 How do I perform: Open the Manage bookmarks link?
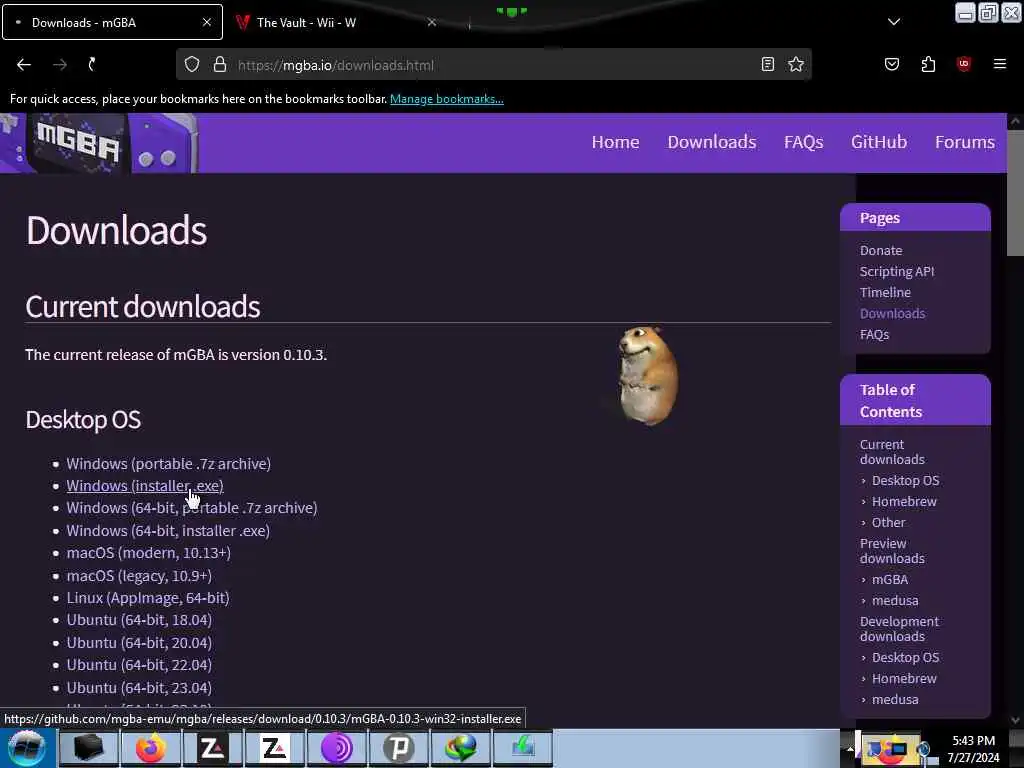[x=447, y=99]
